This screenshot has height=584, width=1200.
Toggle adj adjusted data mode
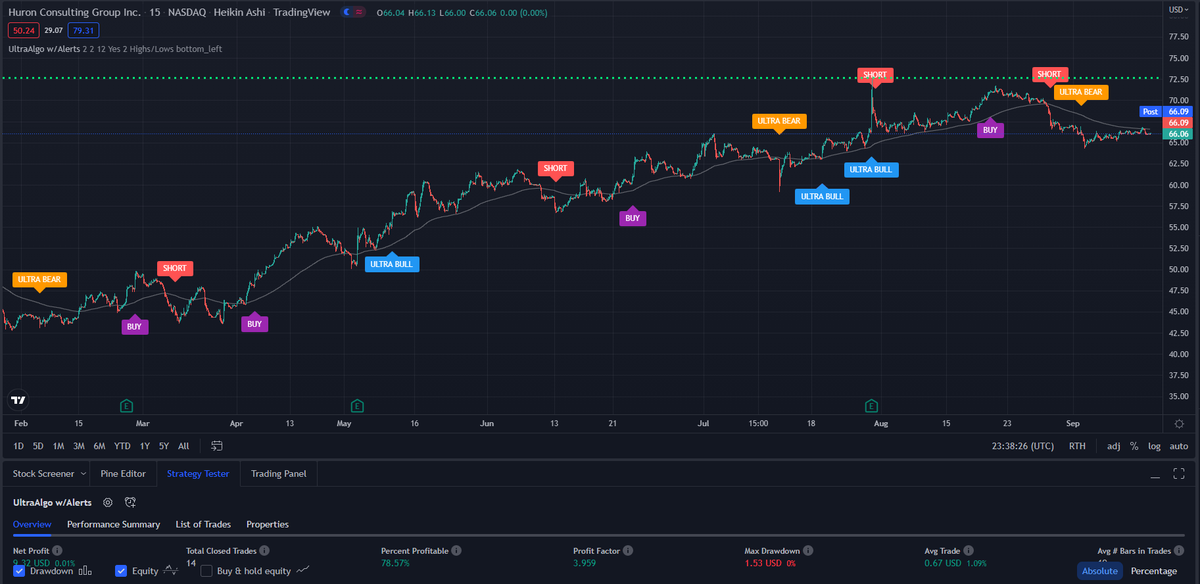click(x=1114, y=446)
